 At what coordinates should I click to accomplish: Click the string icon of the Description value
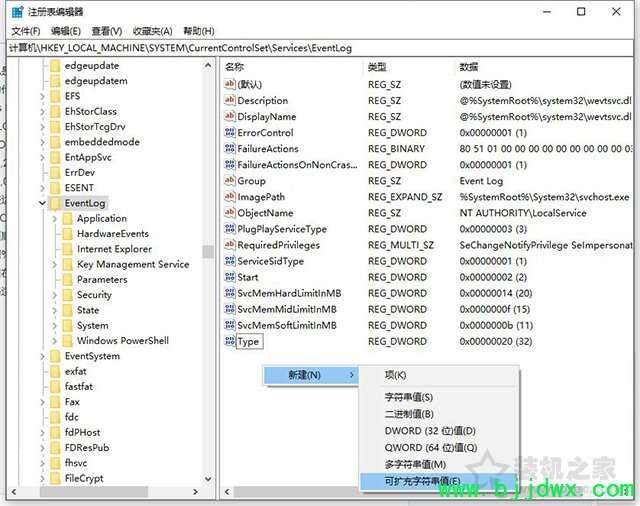point(230,100)
